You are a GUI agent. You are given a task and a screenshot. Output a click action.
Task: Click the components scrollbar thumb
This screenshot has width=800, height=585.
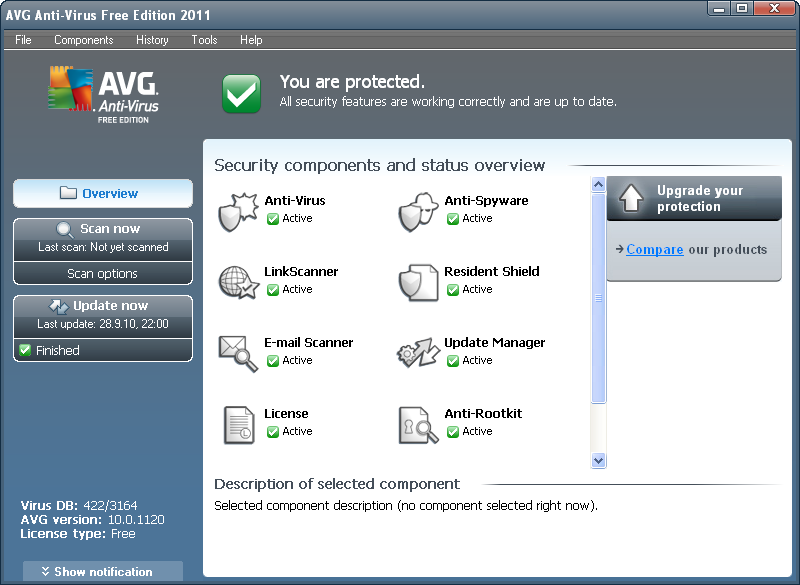pos(598,298)
